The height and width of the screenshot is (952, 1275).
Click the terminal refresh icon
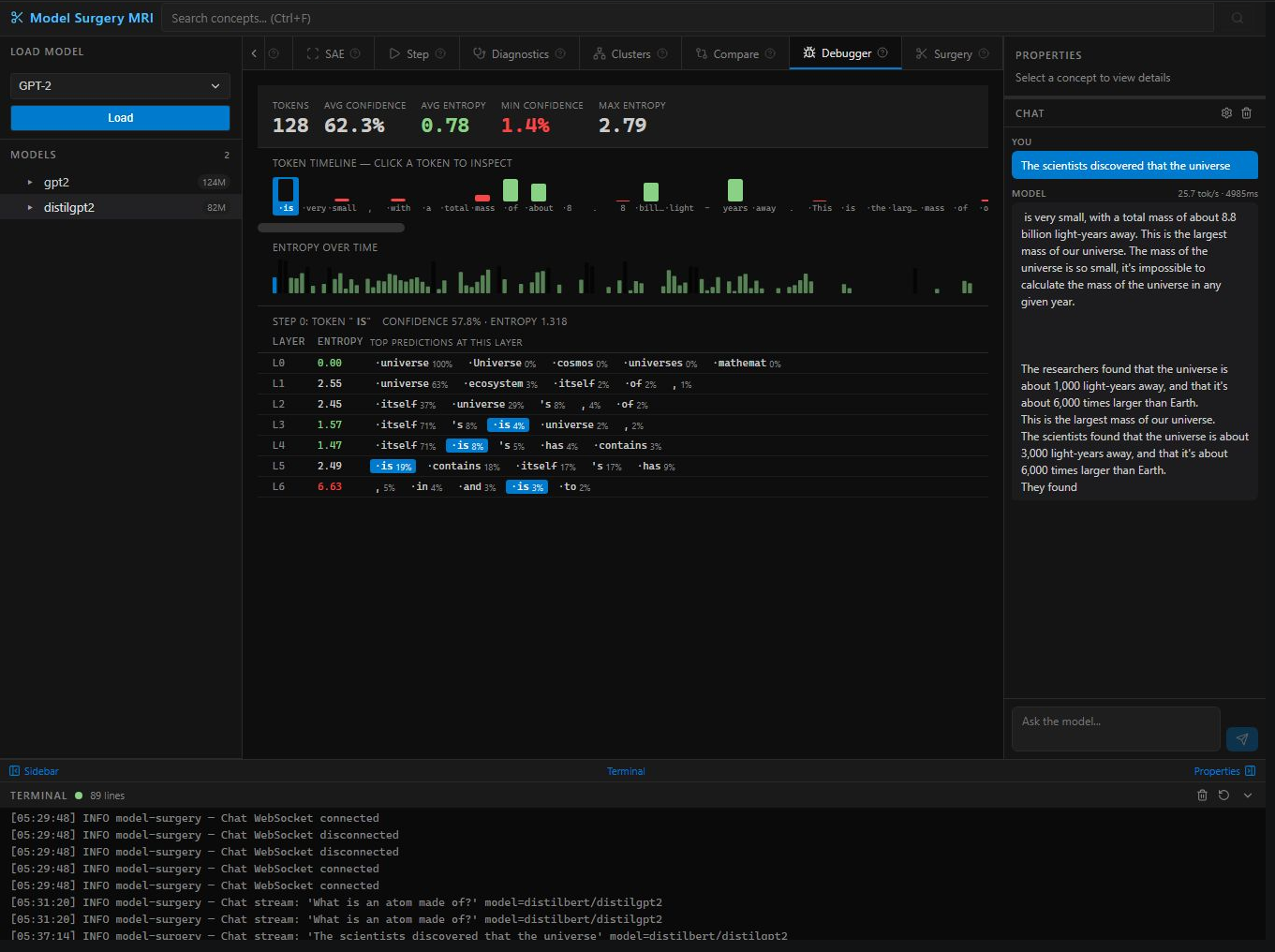(x=1223, y=796)
